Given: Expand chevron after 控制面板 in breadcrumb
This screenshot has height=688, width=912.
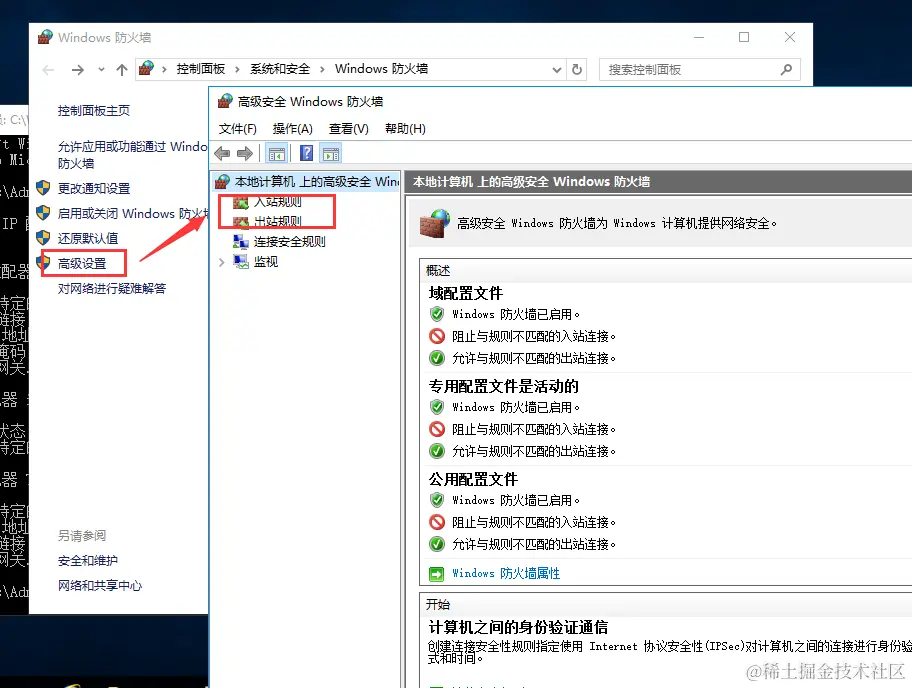Looking at the screenshot, I should (x=237, y=70).
